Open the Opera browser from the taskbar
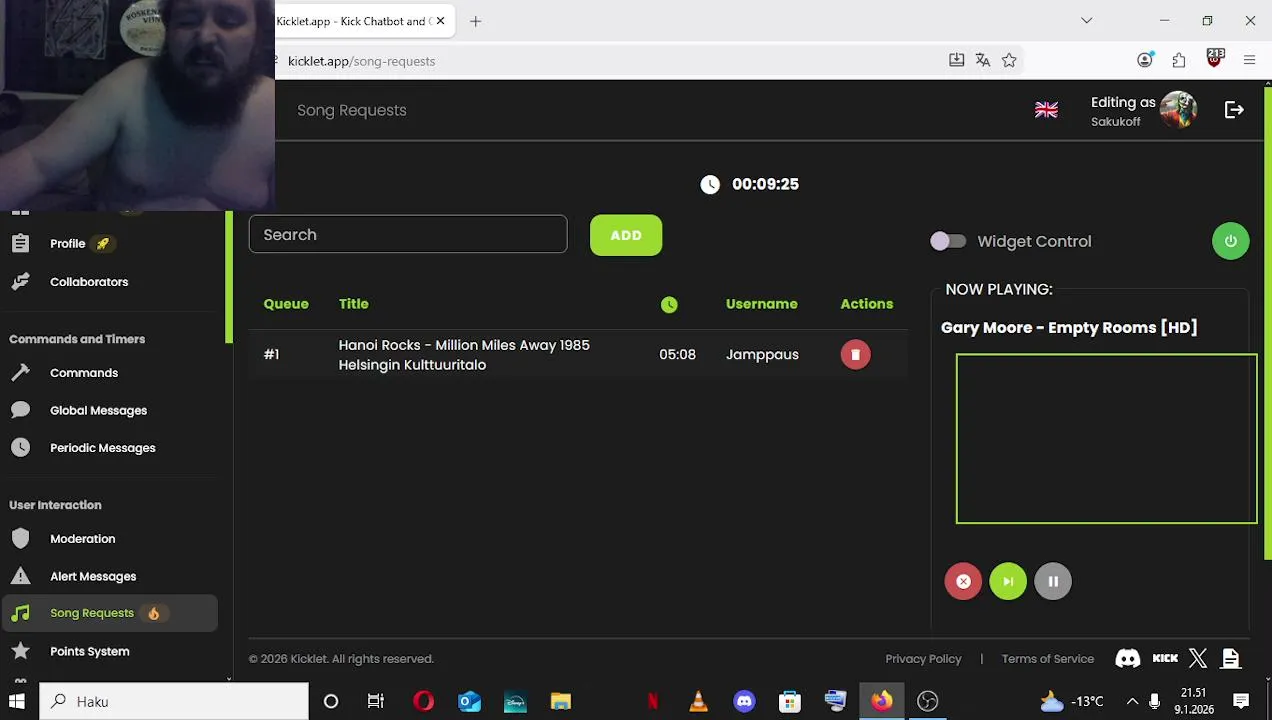This screenshot has width=1272, height=720. point(423,701)
